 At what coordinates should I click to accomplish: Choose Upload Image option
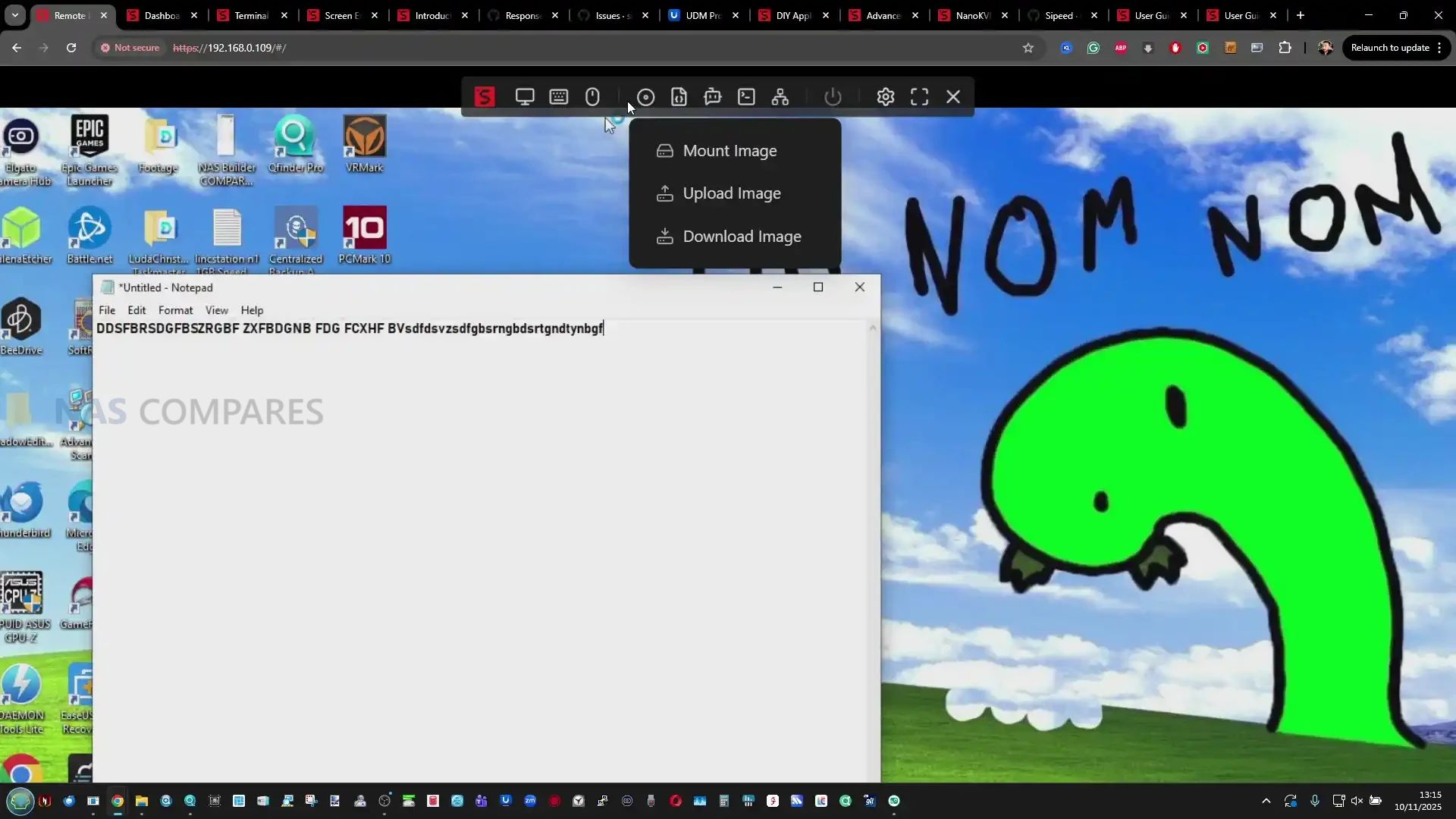tap(731, 193)
